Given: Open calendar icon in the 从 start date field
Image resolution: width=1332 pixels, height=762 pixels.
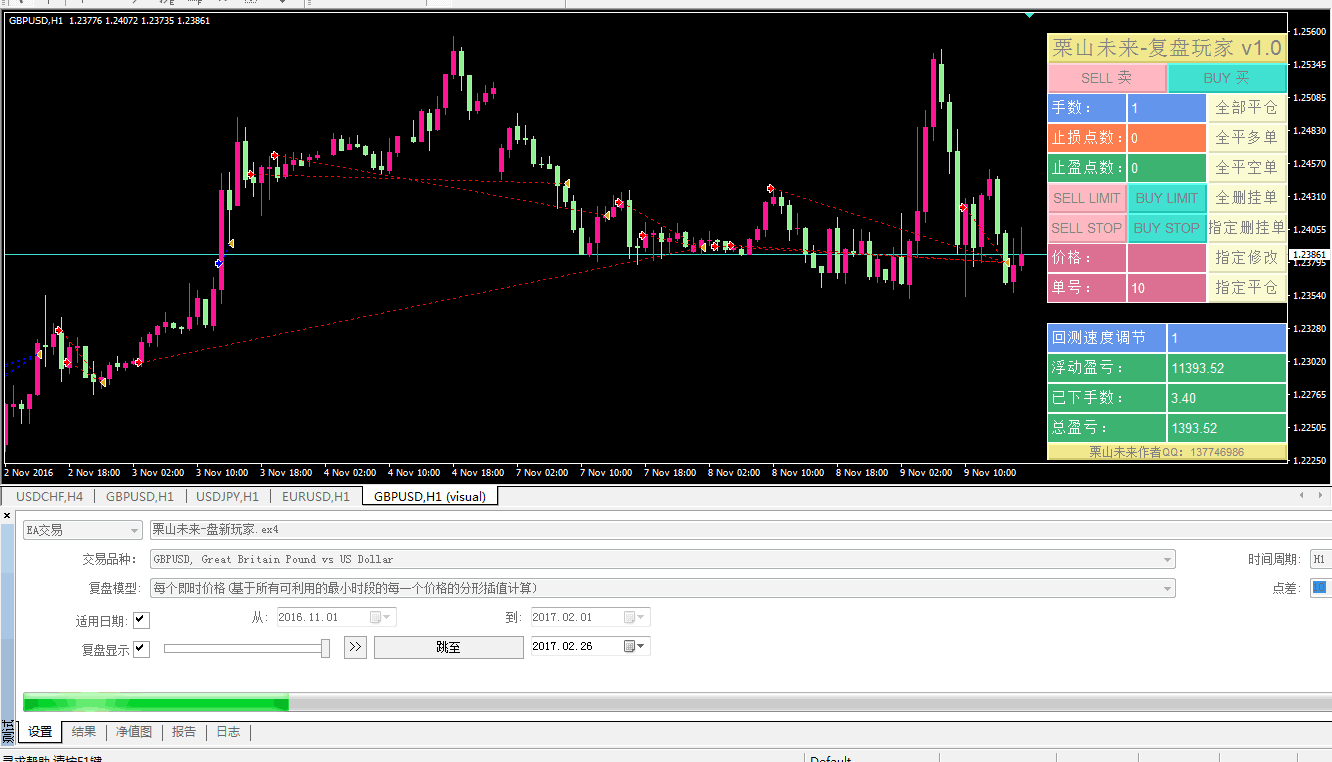Looking at the screenshot, I should click(x=376, y=617).
